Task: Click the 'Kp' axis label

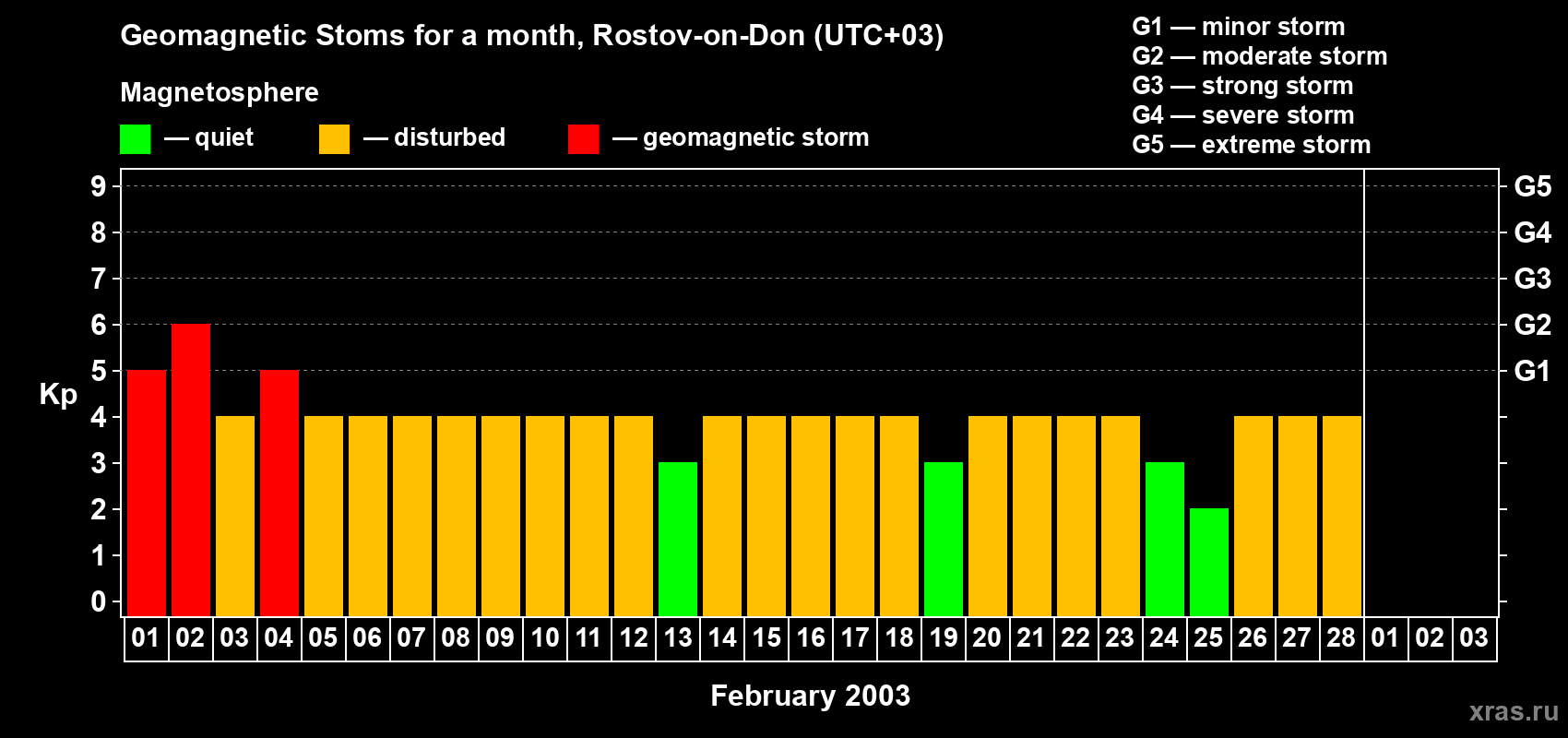Action: pyautogui.click(x=58, y=394)
